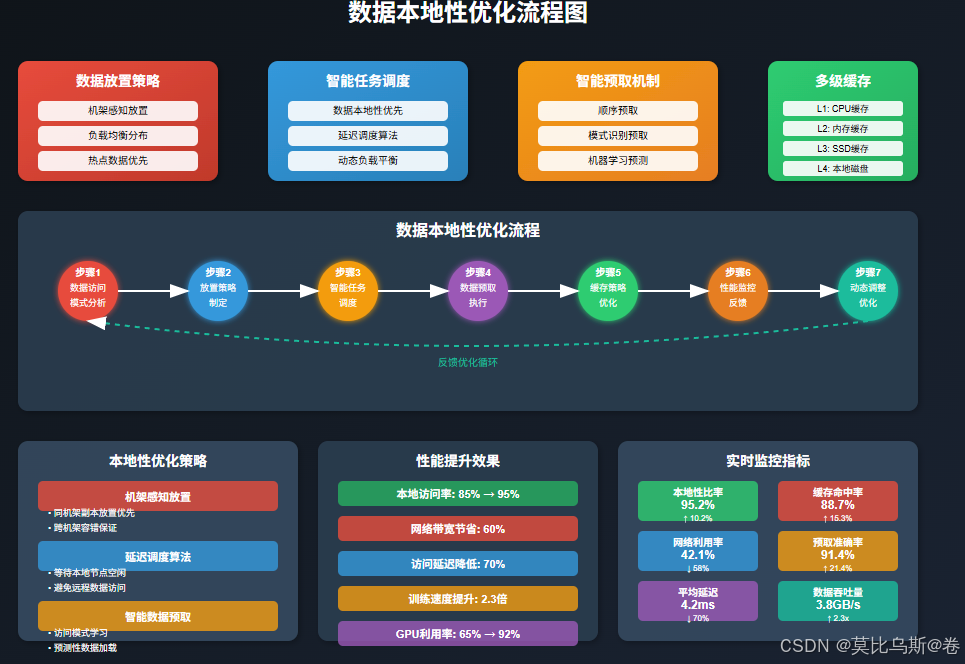Select the GPU利用率: 65% → 92% bar

pos(458,633)
